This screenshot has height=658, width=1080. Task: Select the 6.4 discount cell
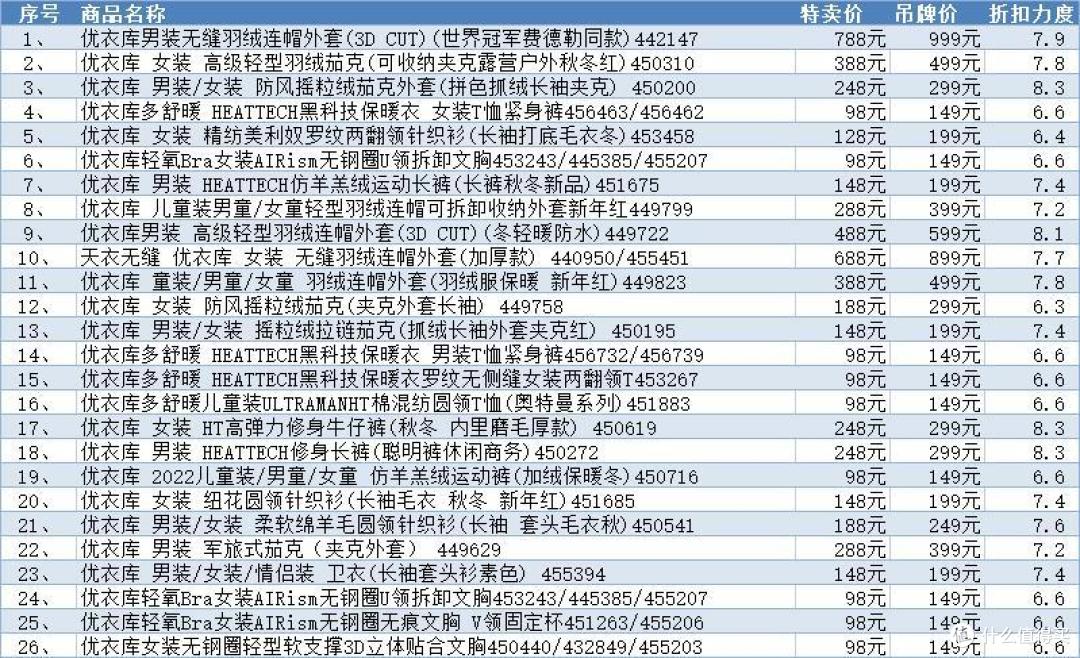[x=1048, y=136]
